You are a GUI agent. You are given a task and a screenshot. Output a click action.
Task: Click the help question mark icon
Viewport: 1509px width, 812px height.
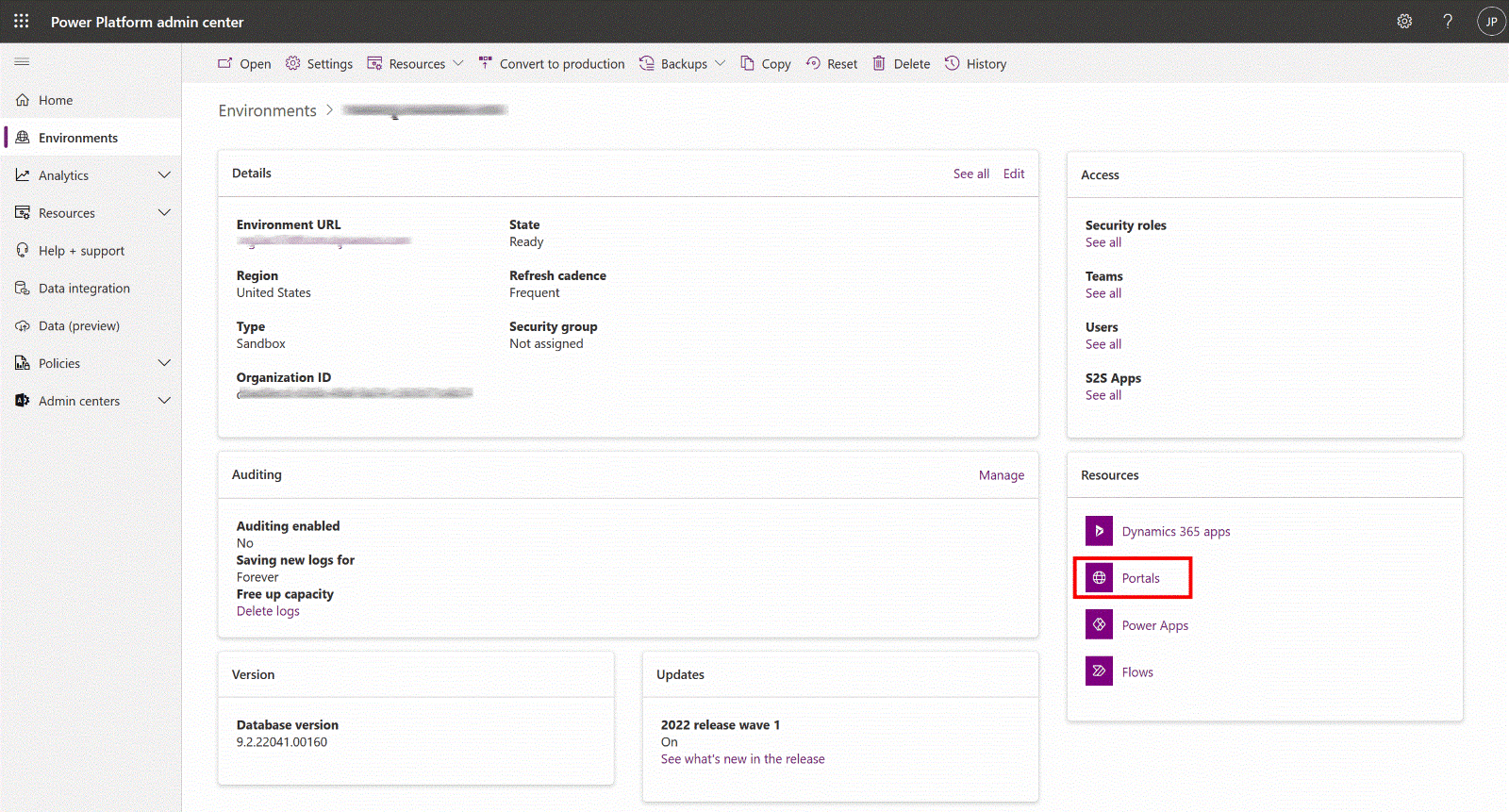(1448, 21)
